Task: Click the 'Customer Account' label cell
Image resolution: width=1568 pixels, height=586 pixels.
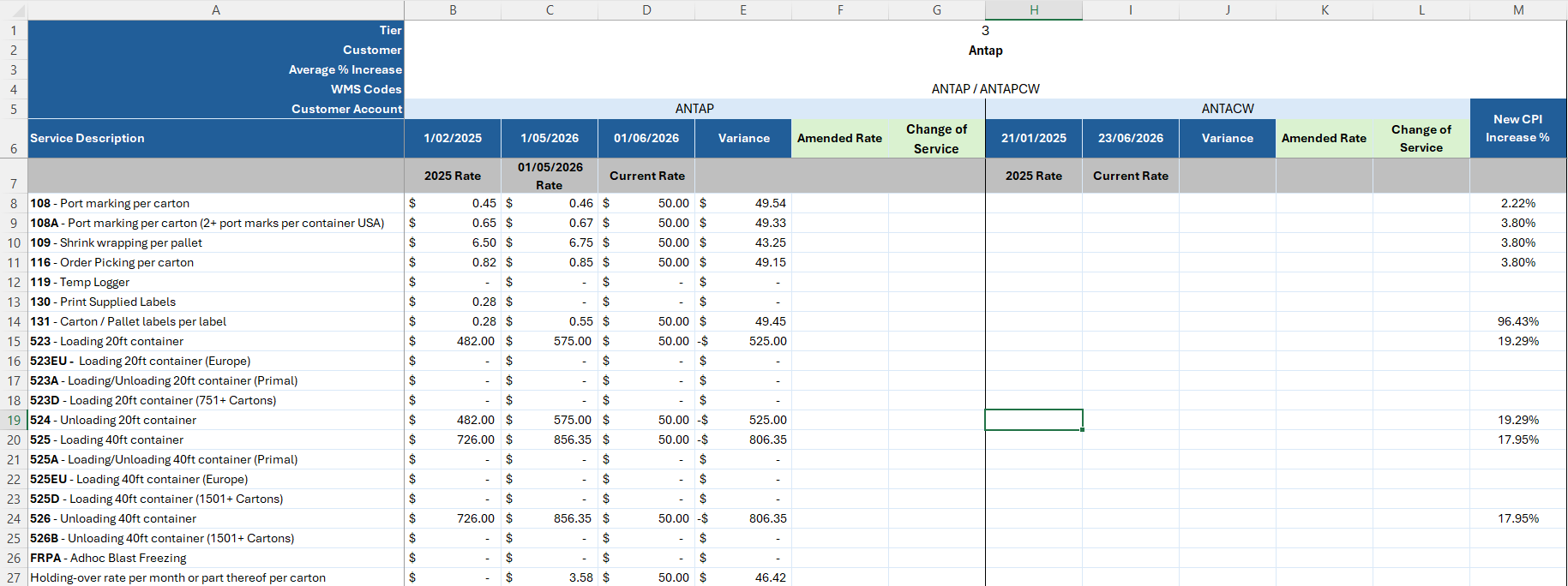Action: [216, 109]
